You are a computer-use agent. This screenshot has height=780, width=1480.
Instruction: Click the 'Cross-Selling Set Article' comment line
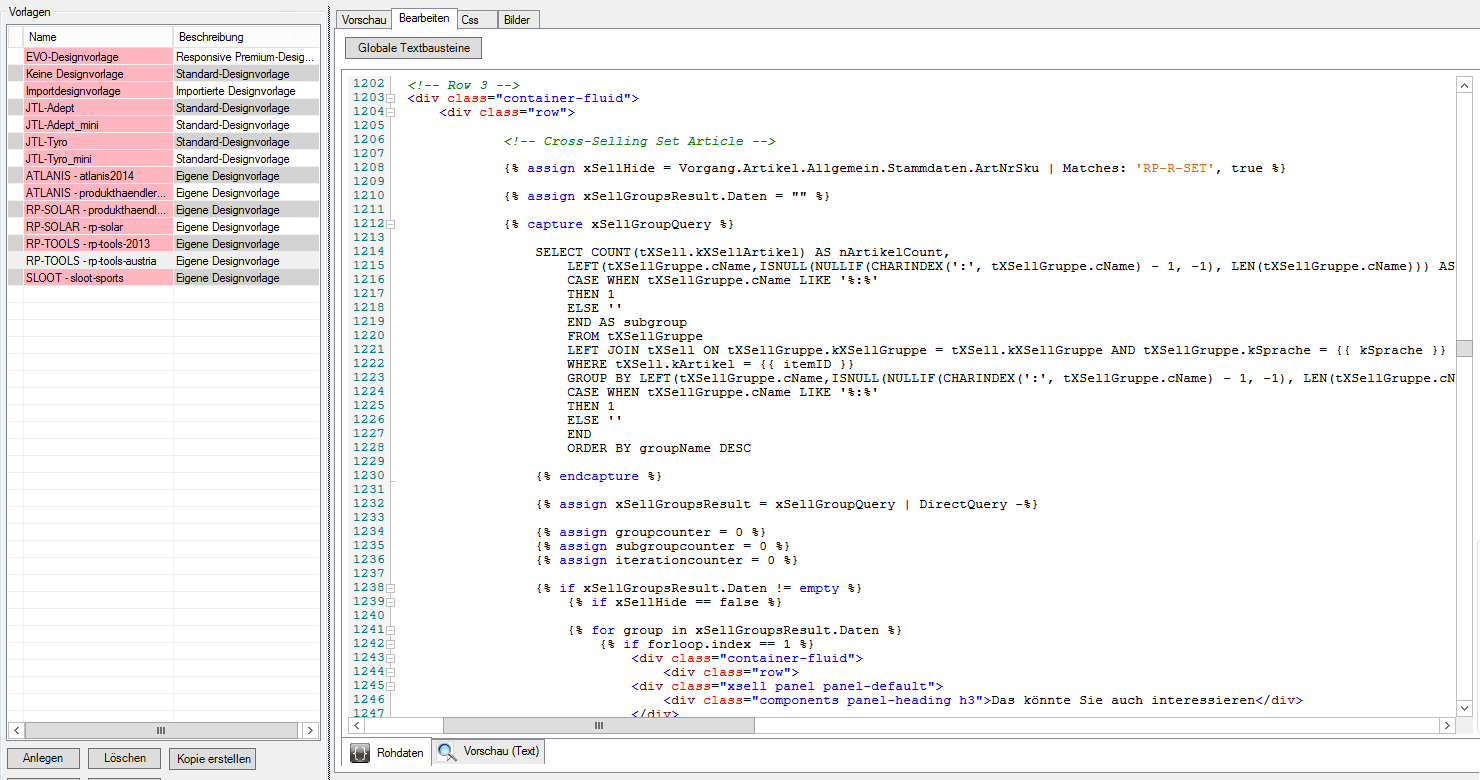pos(640,141)
